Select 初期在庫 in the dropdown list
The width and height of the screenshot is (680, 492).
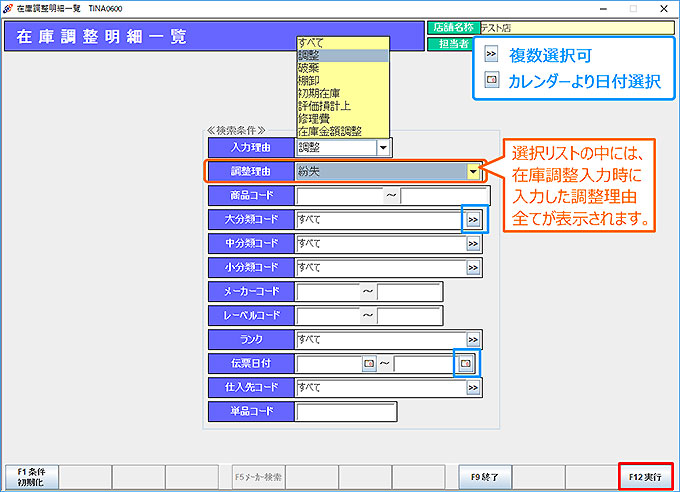coord(343,93)
